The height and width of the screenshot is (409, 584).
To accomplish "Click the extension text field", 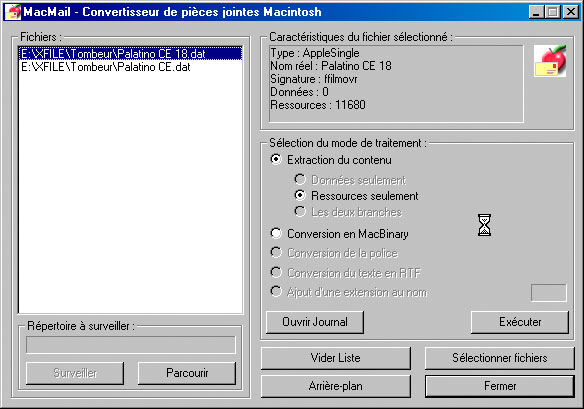I will click(x=549, y=293).
